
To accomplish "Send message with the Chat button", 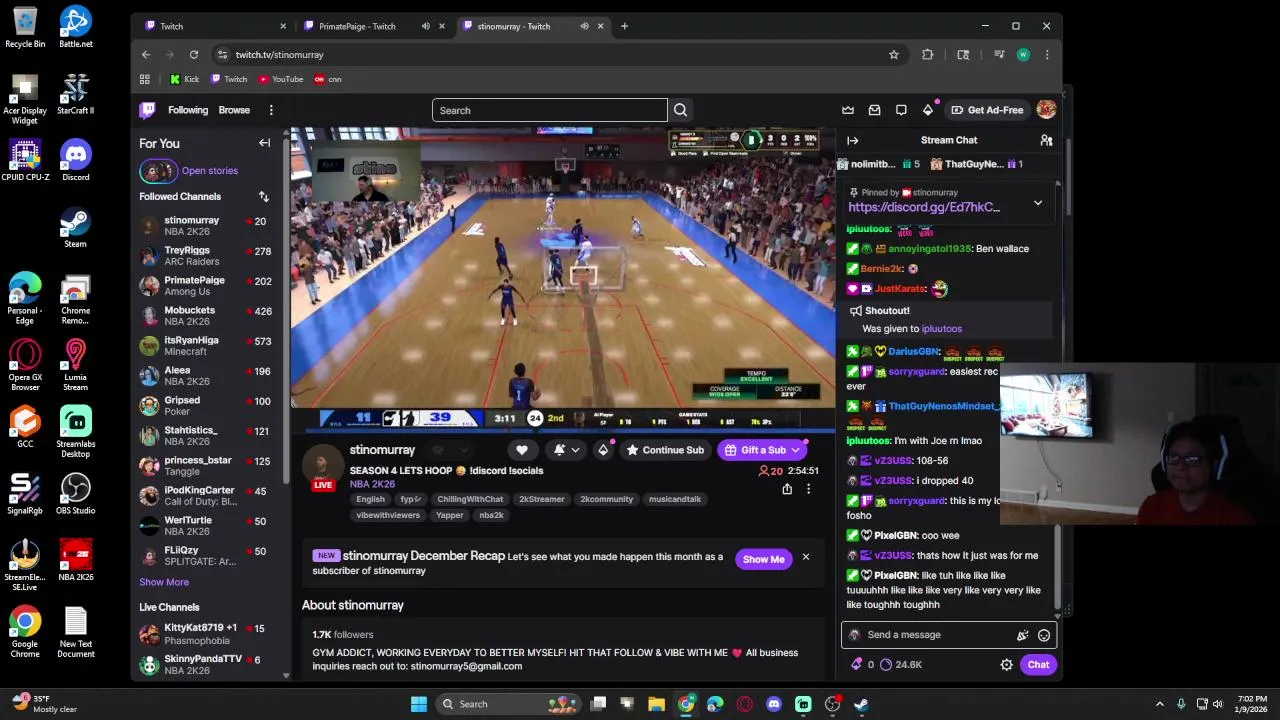I will click(1038, 665).
